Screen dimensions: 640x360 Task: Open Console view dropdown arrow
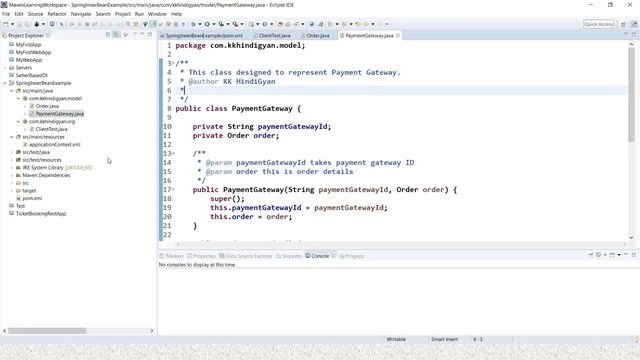point(619,255)
